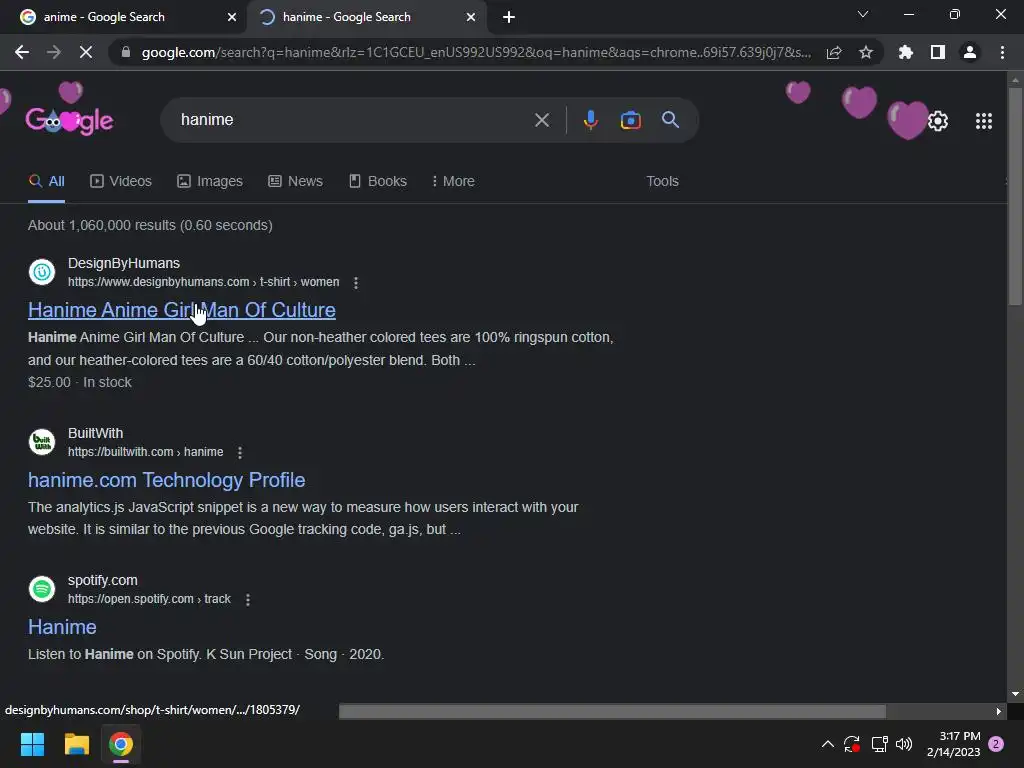Open File Explorer from the taskbar
The height and width of the screenshot is (768, 1024).
pos(76,744)
